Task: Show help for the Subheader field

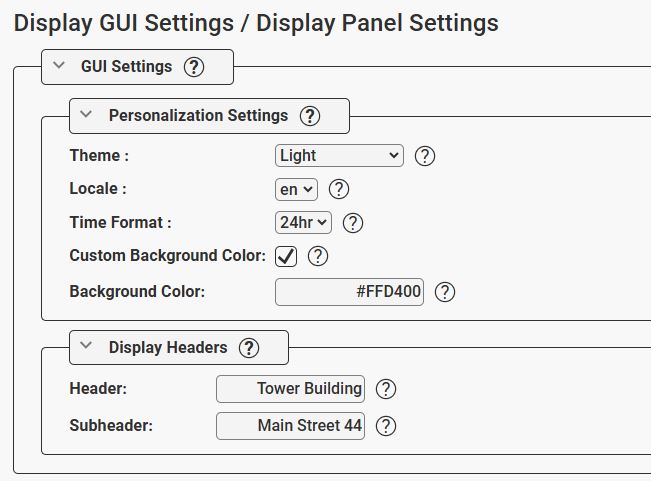Action: coord(386,426)
